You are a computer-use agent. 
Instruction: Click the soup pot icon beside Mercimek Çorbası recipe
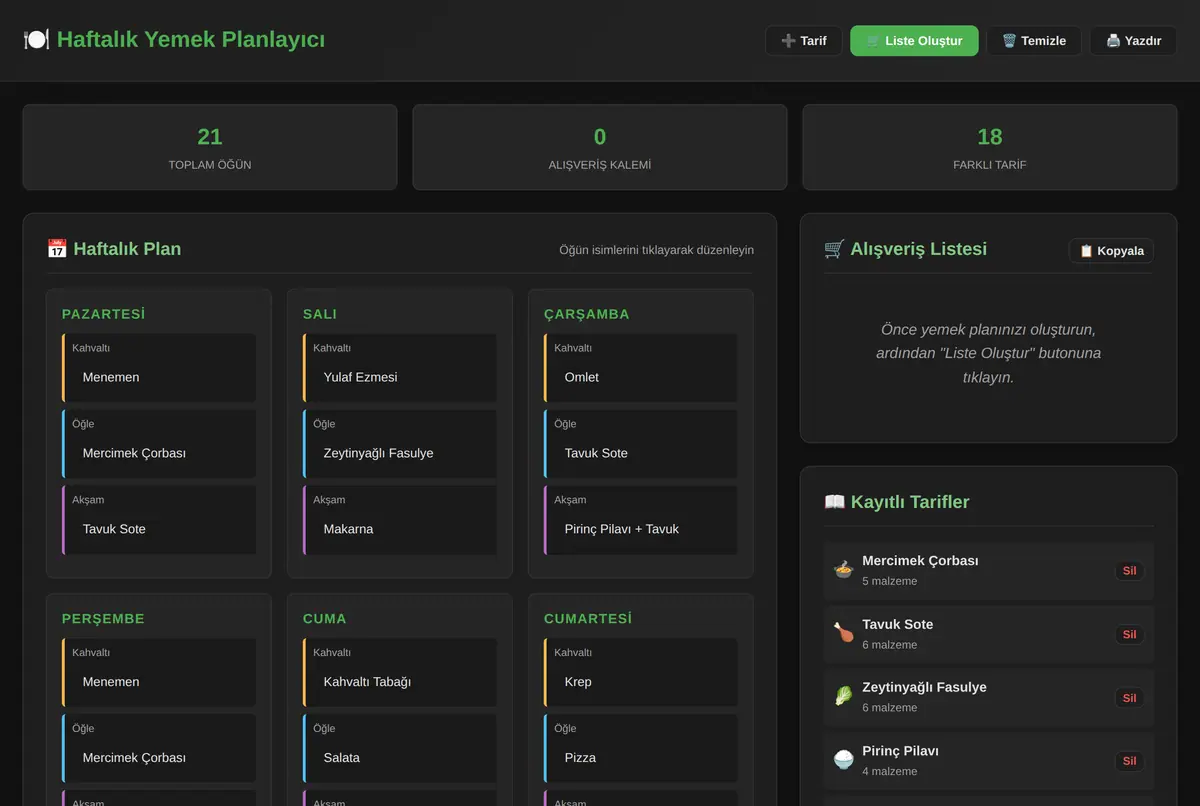(843, 570)
